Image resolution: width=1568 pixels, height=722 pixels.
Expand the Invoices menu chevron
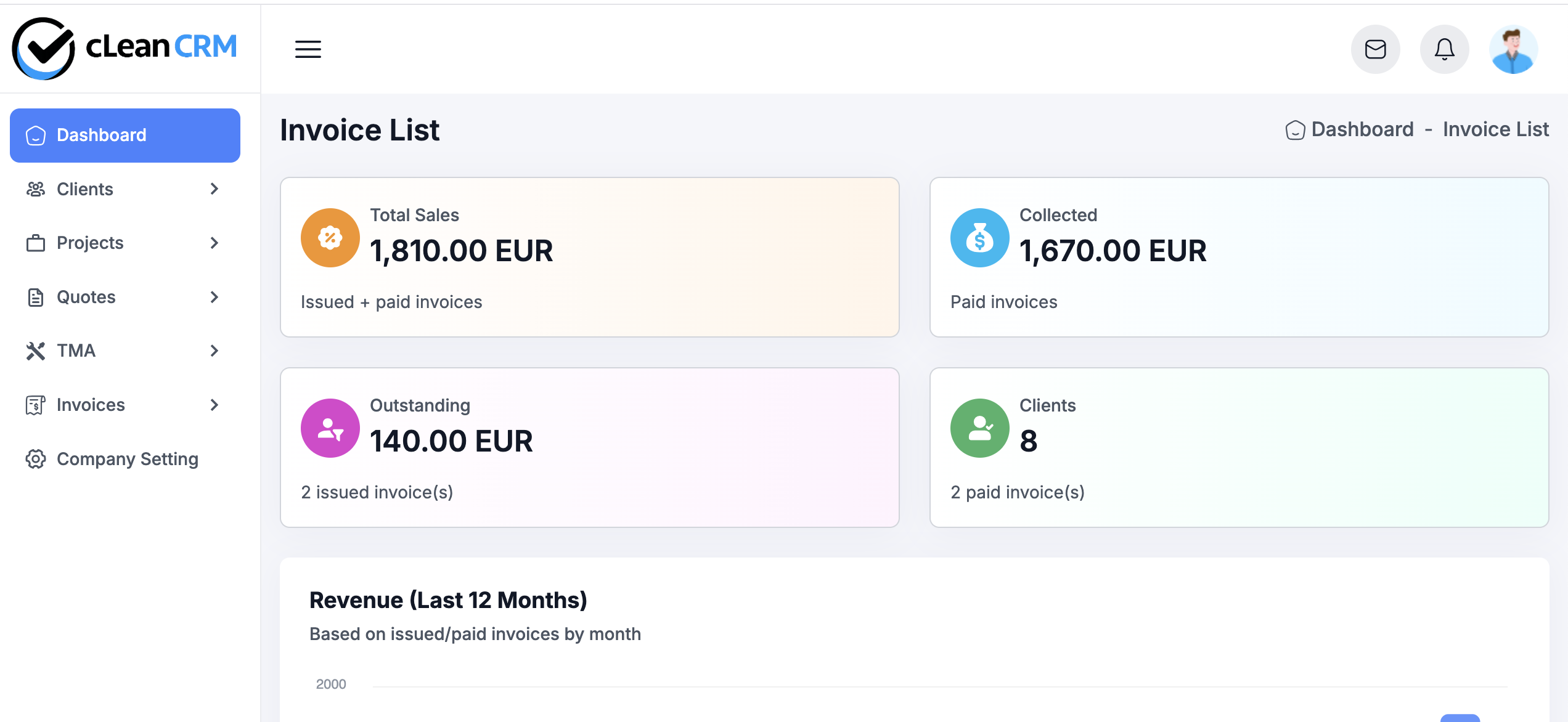214,405
